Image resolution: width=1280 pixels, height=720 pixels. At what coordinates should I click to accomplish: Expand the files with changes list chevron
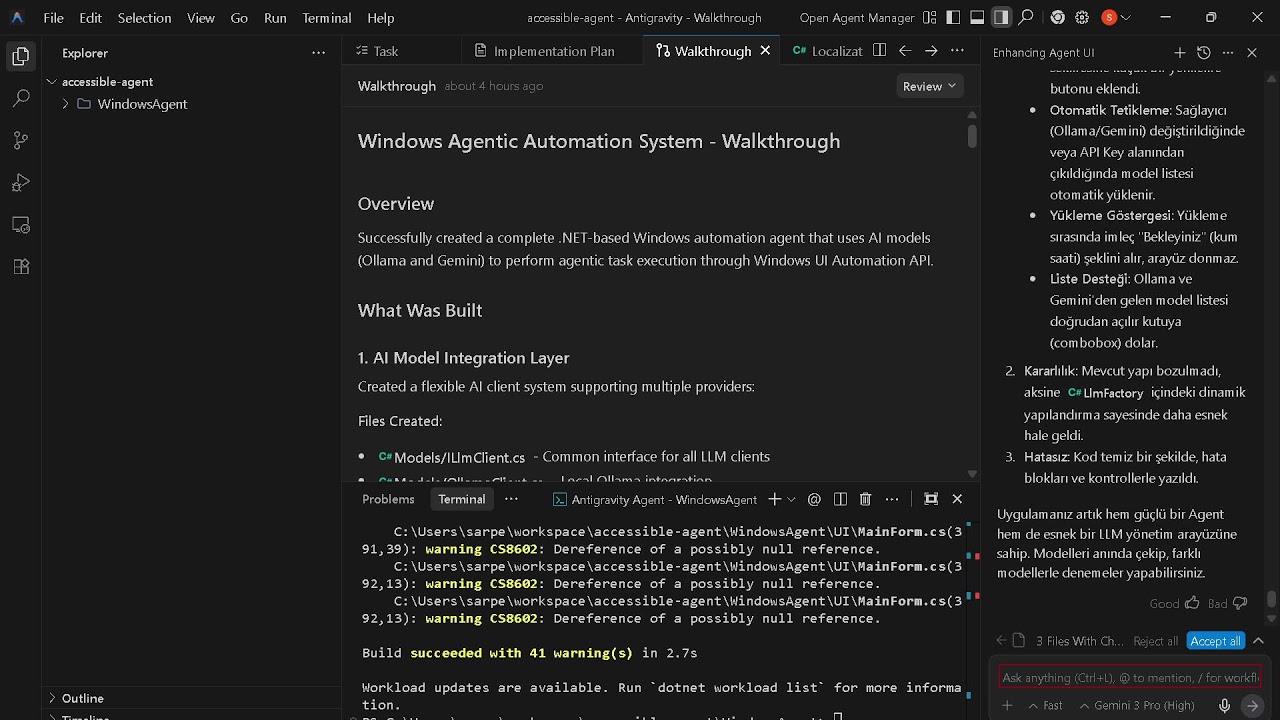(x=1258, y=641)
